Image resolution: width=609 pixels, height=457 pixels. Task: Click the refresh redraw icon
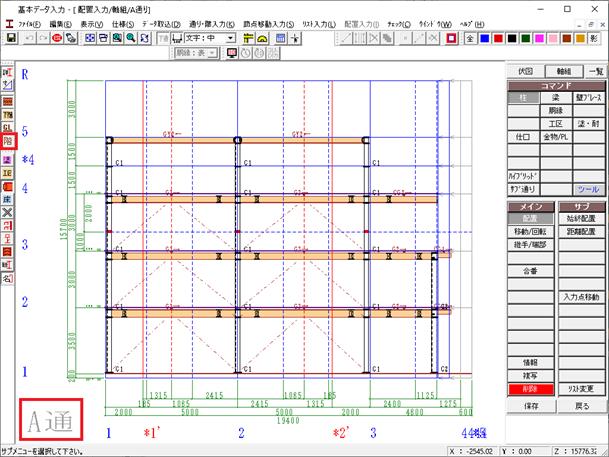coord(144,38)
